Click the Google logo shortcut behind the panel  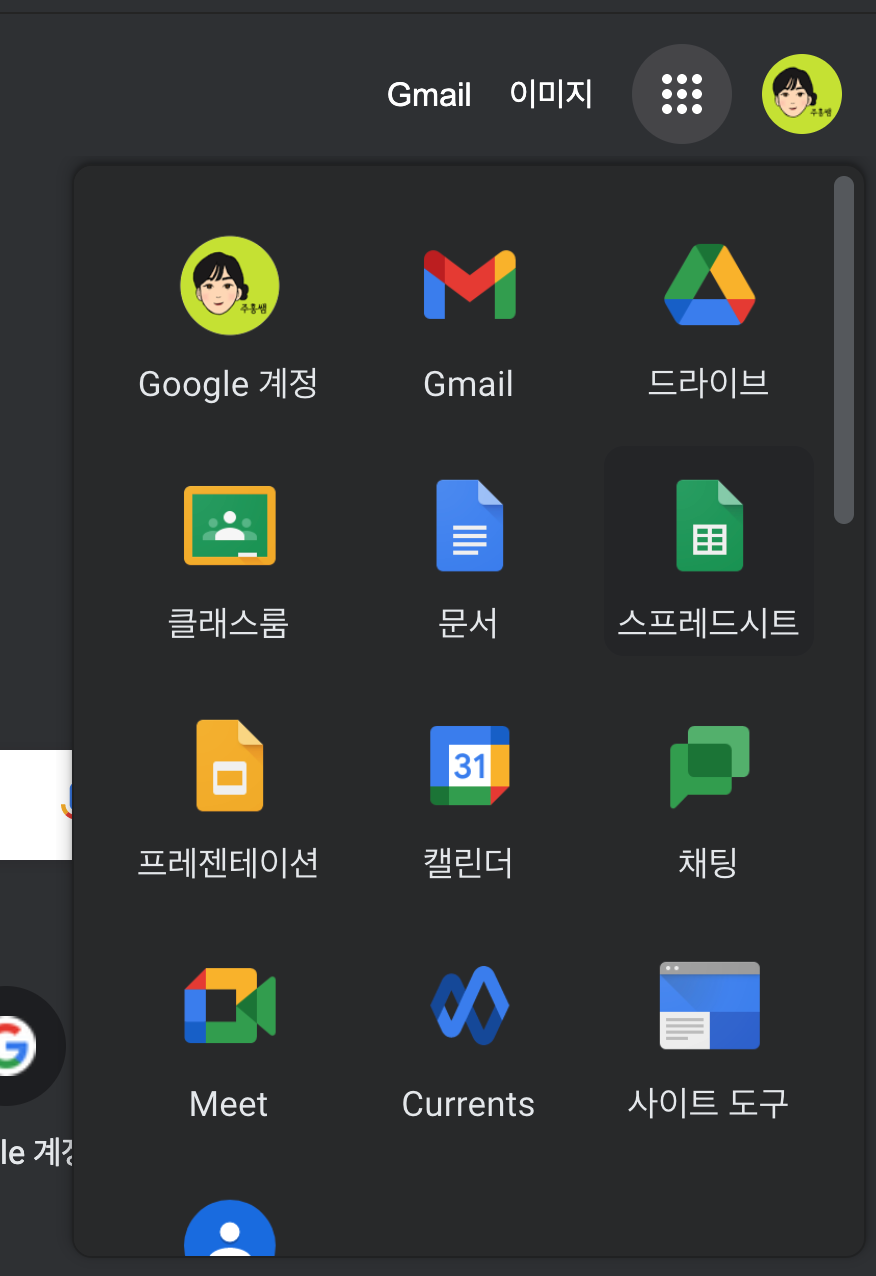click(18, 1045)
